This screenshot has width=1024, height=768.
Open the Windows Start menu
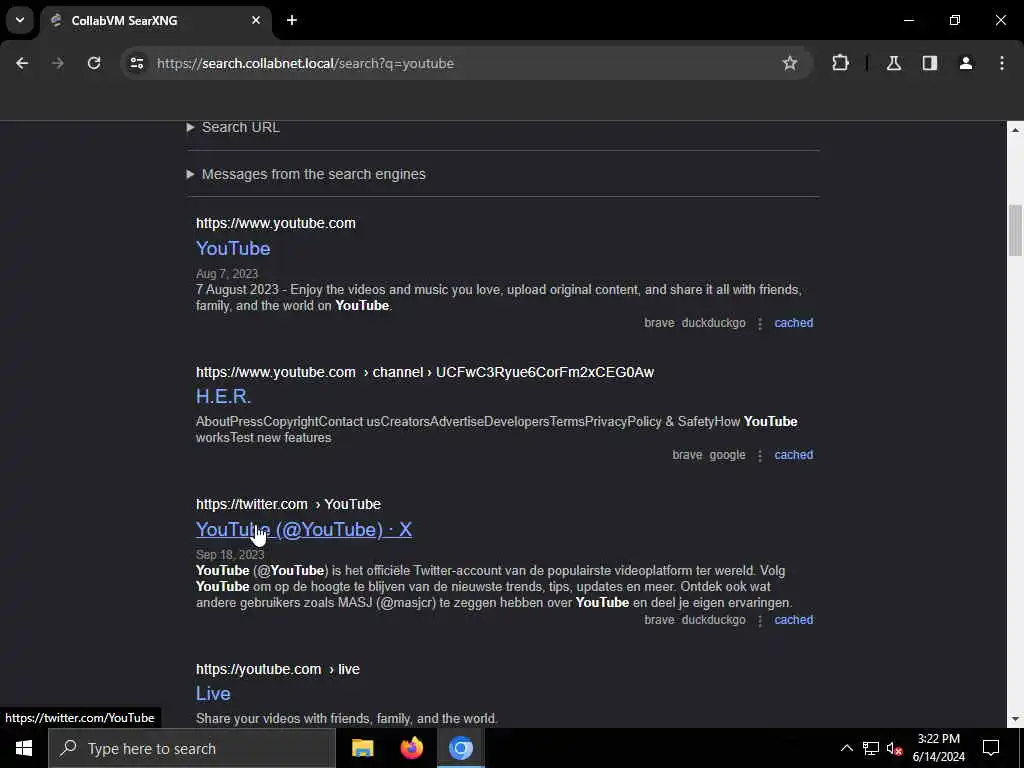point(24,748)
